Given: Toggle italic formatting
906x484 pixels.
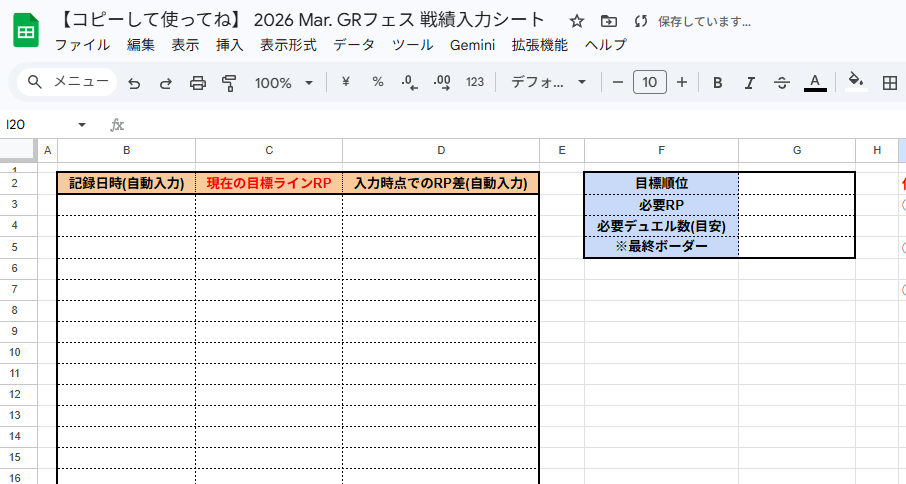Looking at the screenshot, I should click(749, 83).
